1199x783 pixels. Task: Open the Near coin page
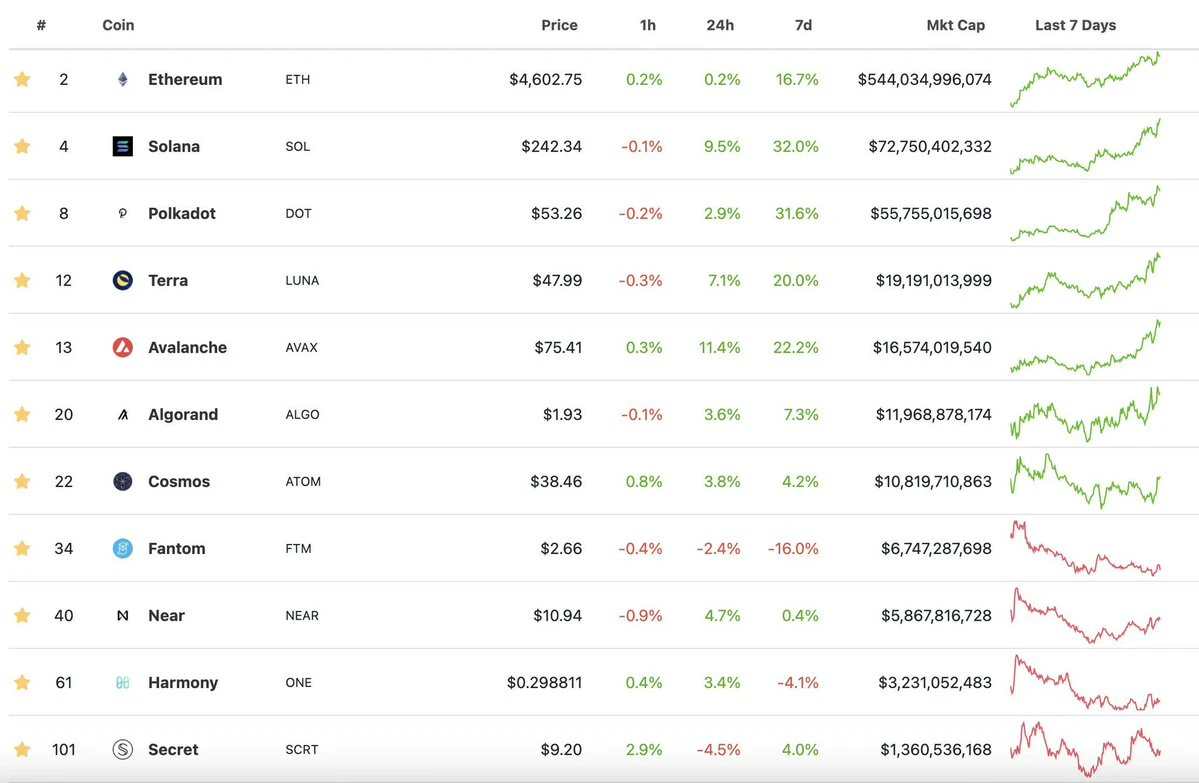pos(166,616)
